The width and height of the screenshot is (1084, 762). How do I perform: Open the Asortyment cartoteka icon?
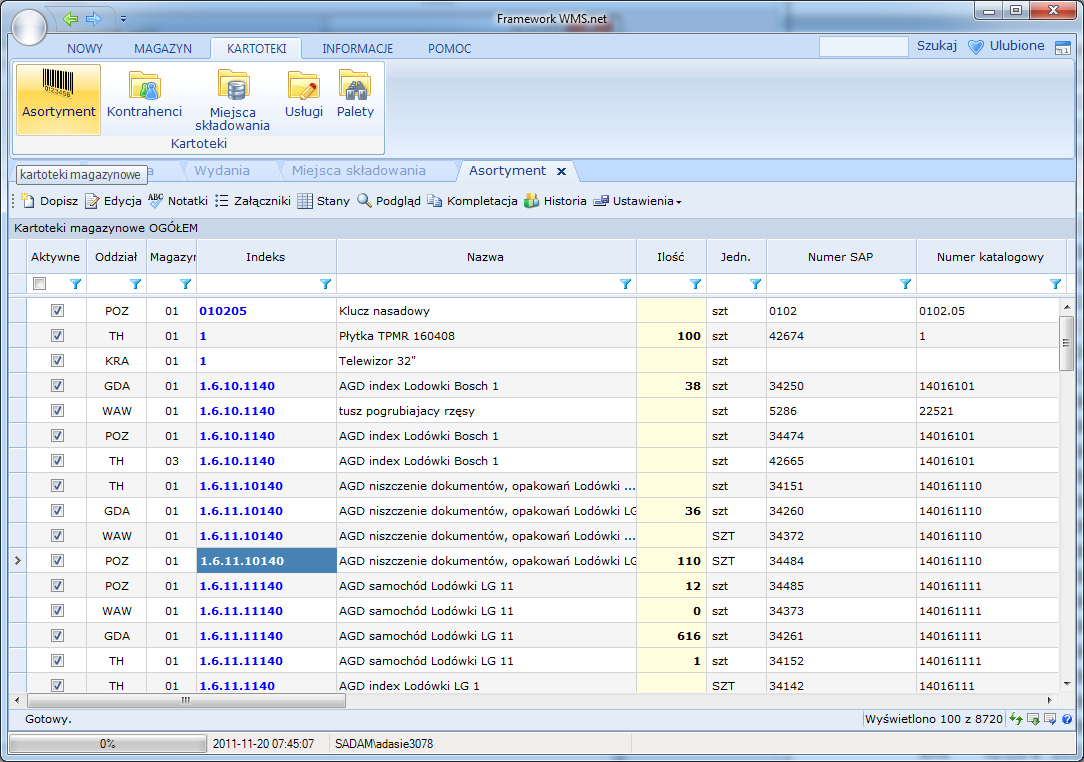tap(58, 95)
